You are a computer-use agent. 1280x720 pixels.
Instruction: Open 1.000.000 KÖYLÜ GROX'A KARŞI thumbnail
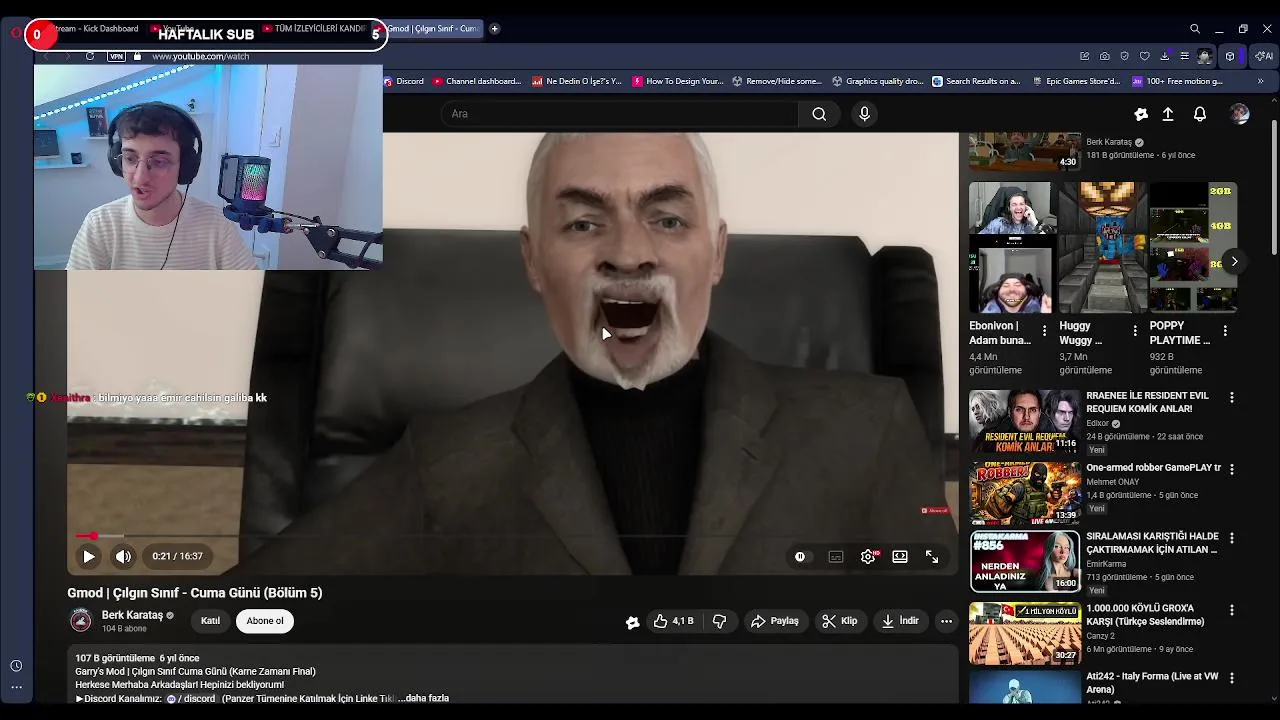point(1024,632)
